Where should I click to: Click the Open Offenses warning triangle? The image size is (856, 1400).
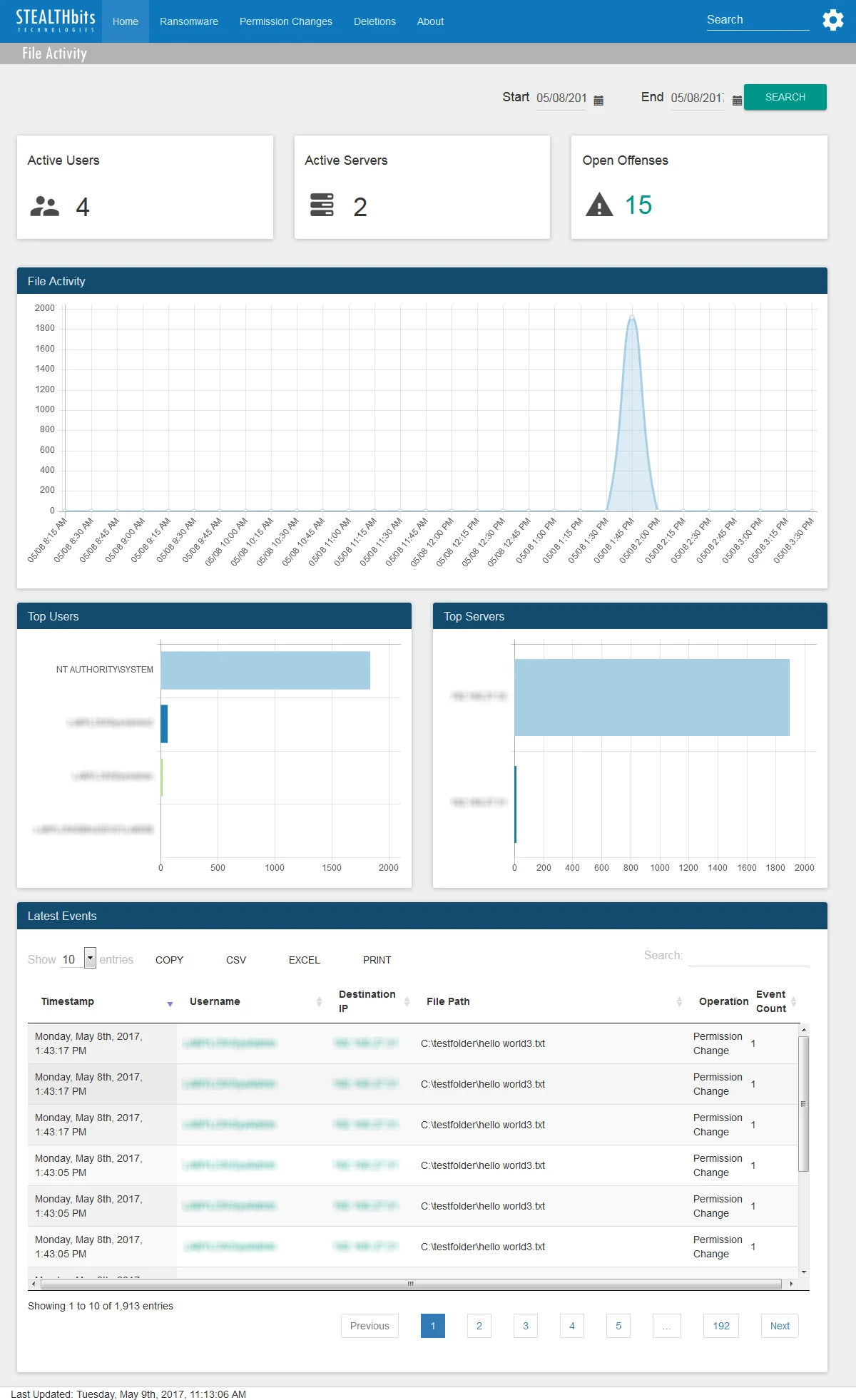(x=599, y=205)
